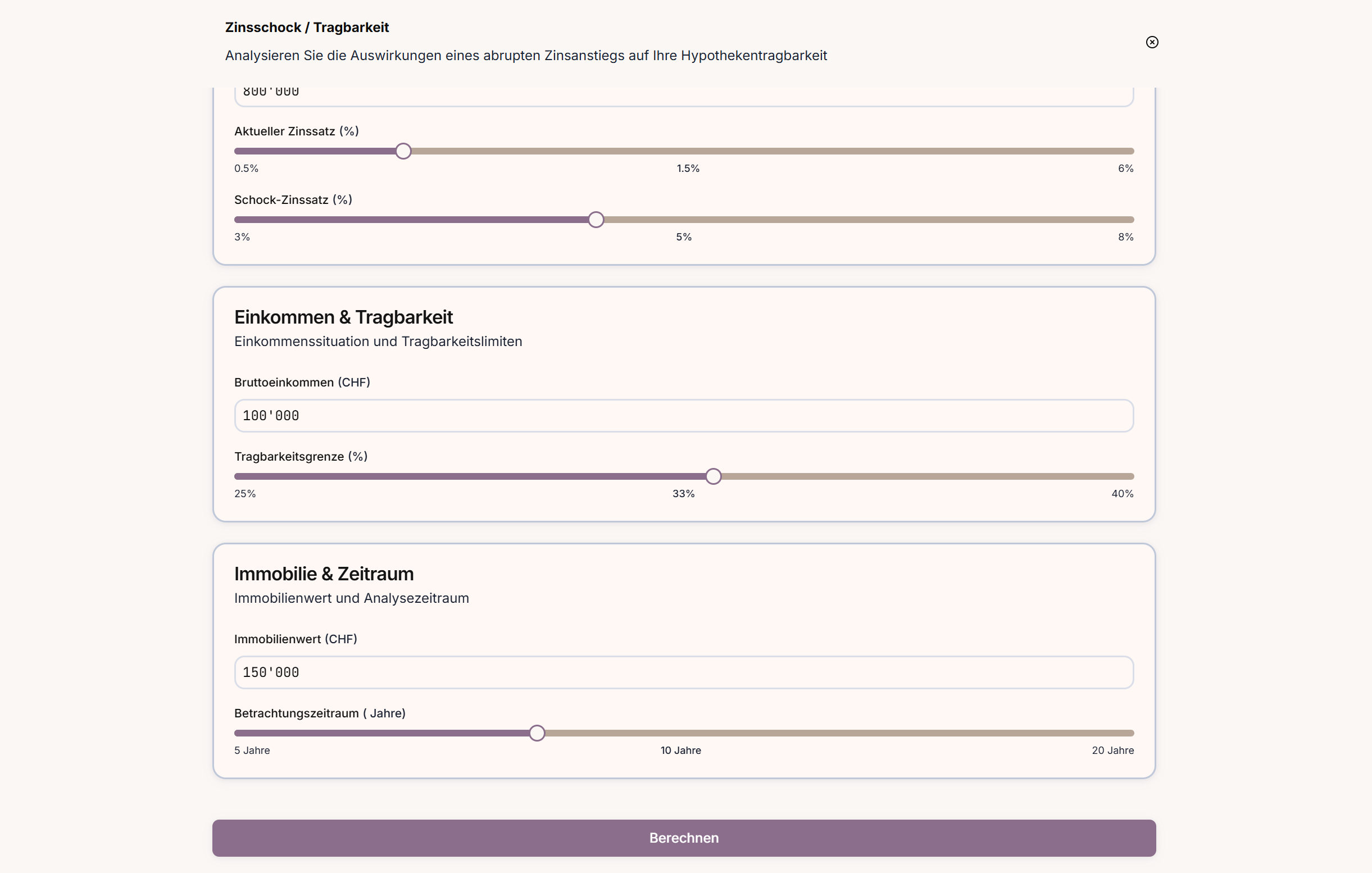
Task: Click Tragbarkeitsgrenze slider thumb
Action: [713, 476]
